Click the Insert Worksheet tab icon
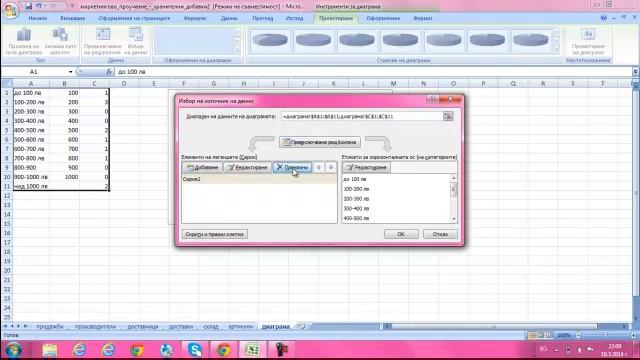Image resolution: width=640 pixels, height=360 pixels. click(x=302, y=327)
